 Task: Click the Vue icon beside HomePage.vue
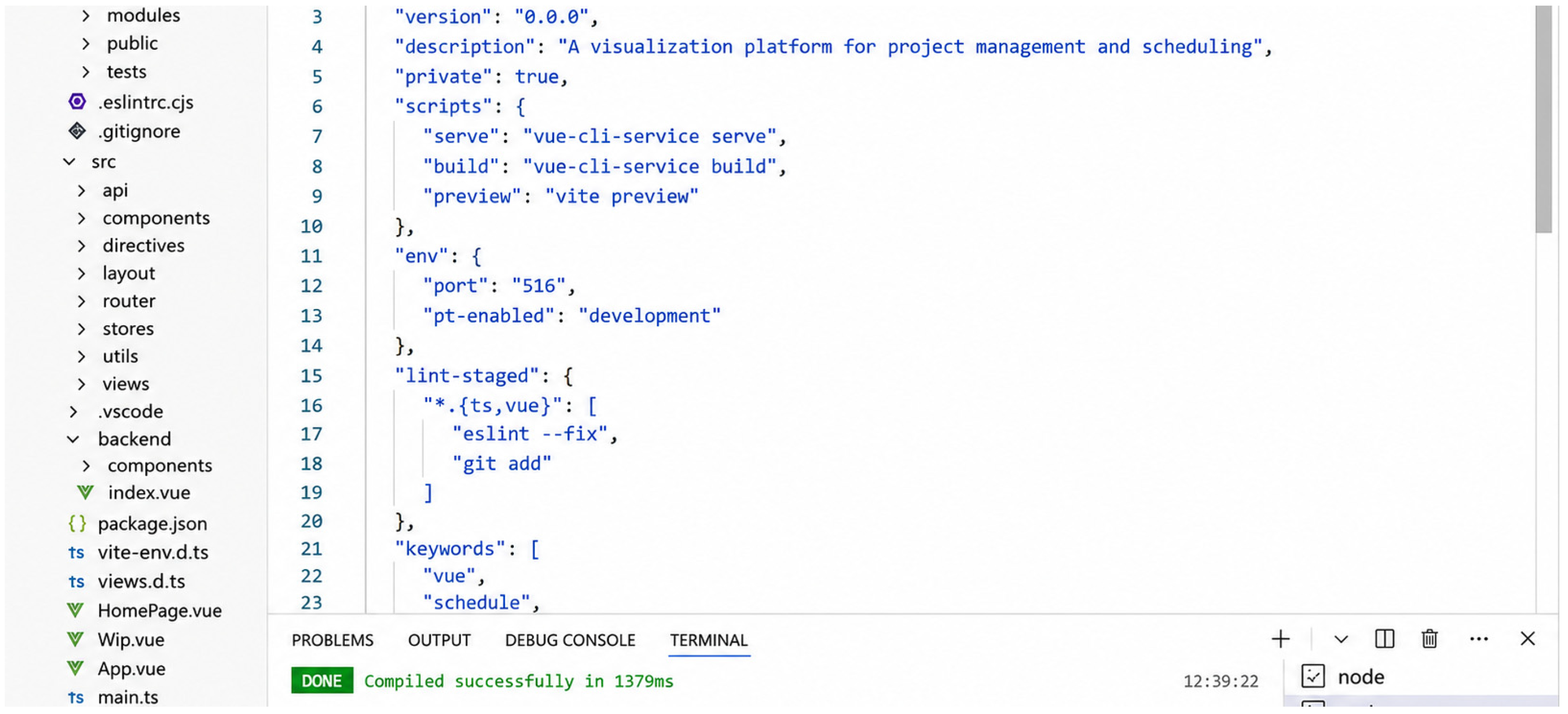click(76, 611)
